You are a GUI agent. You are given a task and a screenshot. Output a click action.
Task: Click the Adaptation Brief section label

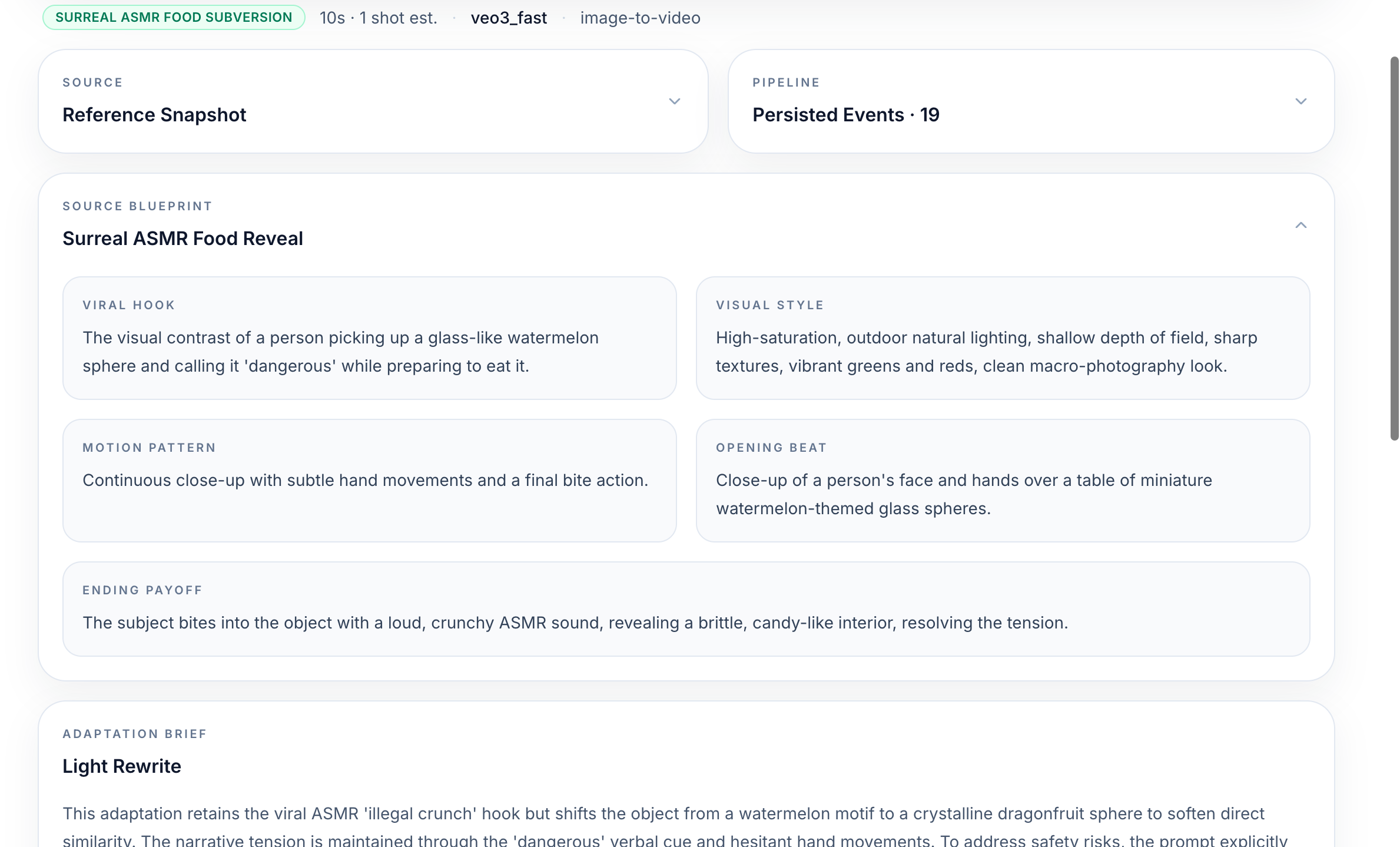point(135,734)
